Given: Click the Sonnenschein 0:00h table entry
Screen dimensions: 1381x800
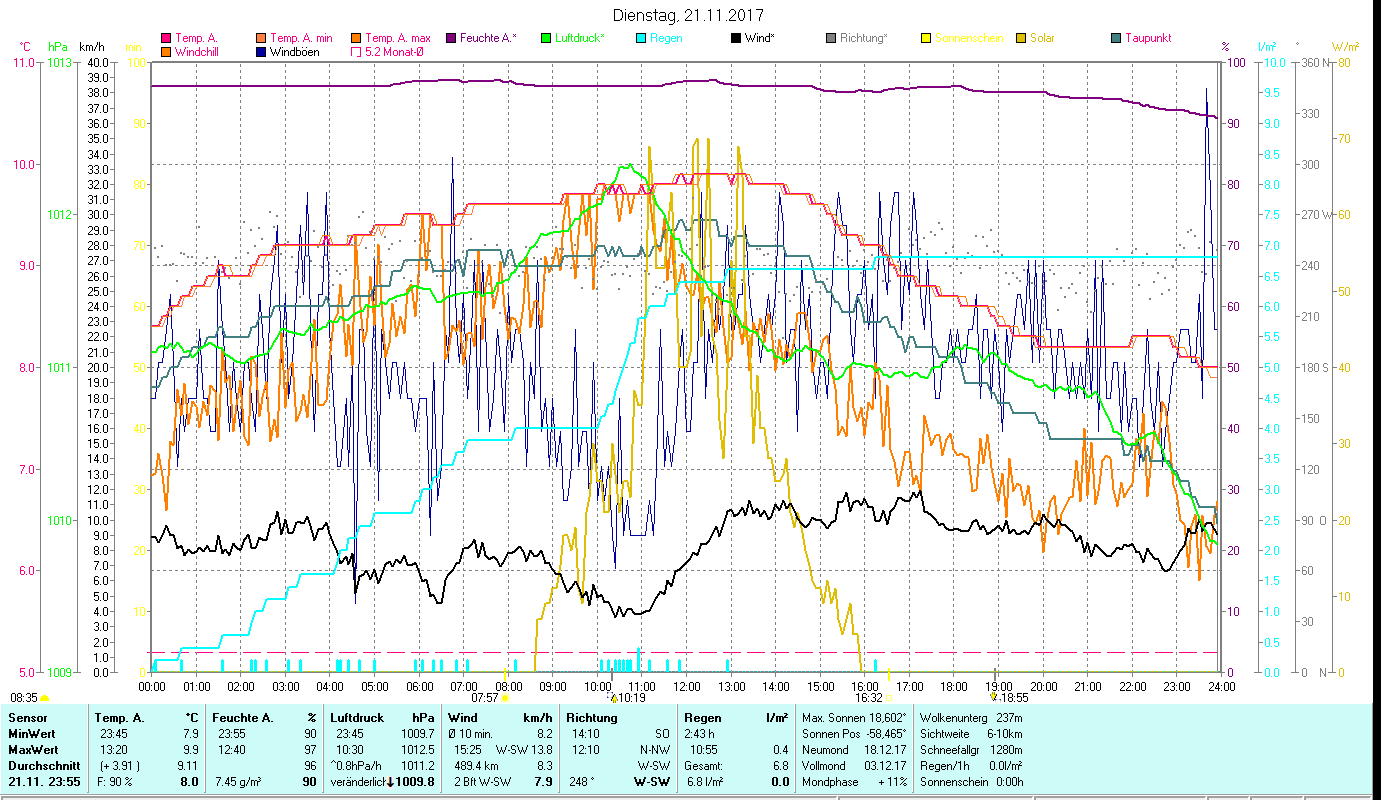Looking at the screenshot, I should tap(970, 782).
